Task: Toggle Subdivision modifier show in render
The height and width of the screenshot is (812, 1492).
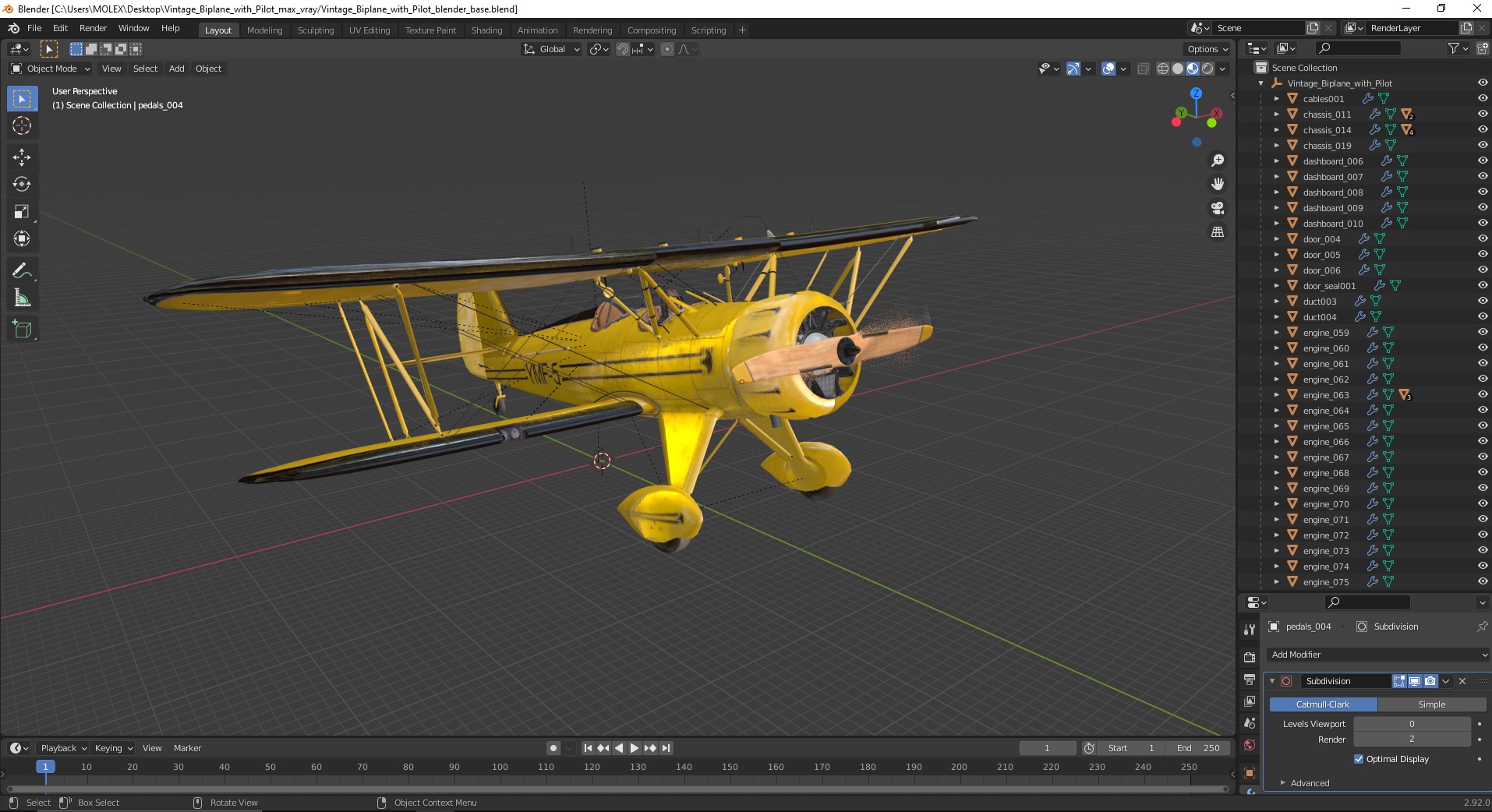Action: click(x=1430, y=681)
